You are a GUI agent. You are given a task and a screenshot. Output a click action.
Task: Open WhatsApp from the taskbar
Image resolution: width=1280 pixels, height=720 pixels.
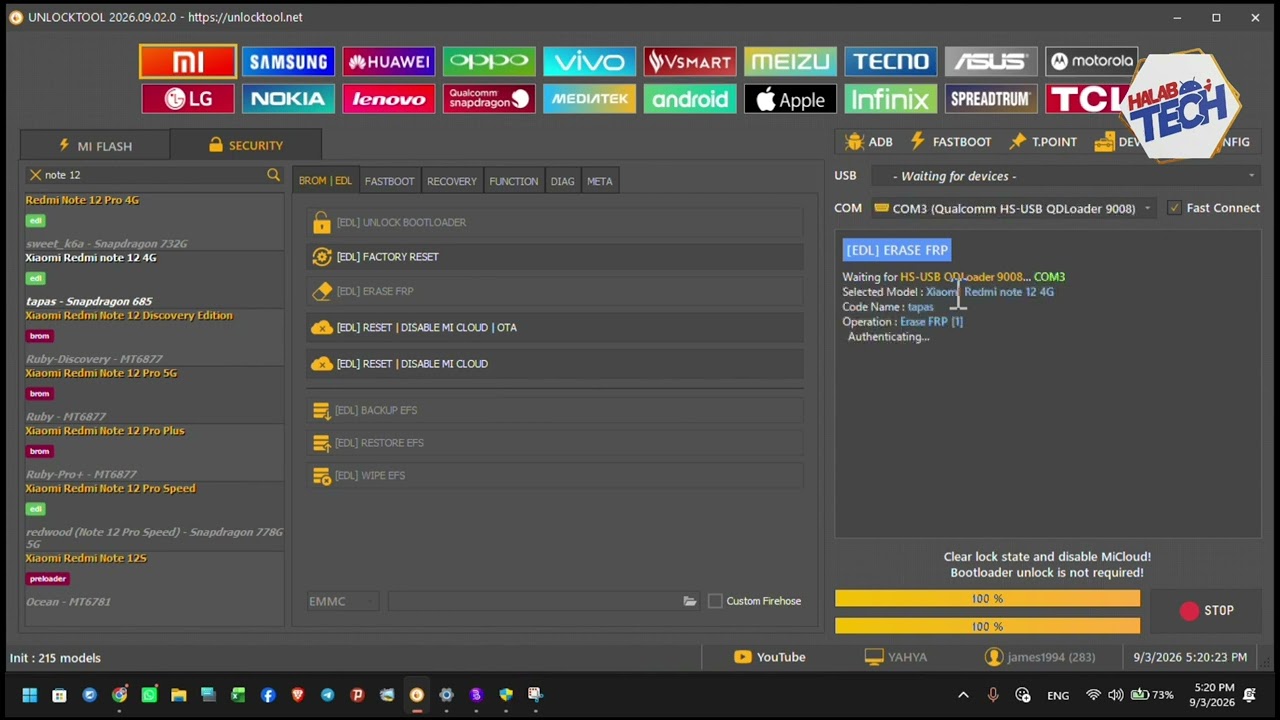coord(149,695)
